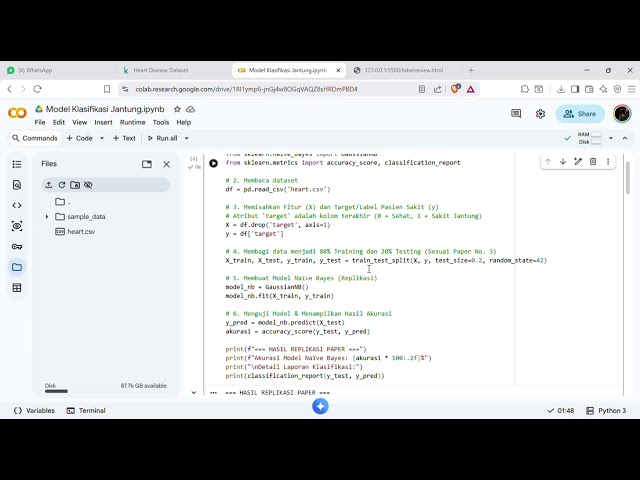
Task: Open the Commands search button
Action: click(35, 138)
